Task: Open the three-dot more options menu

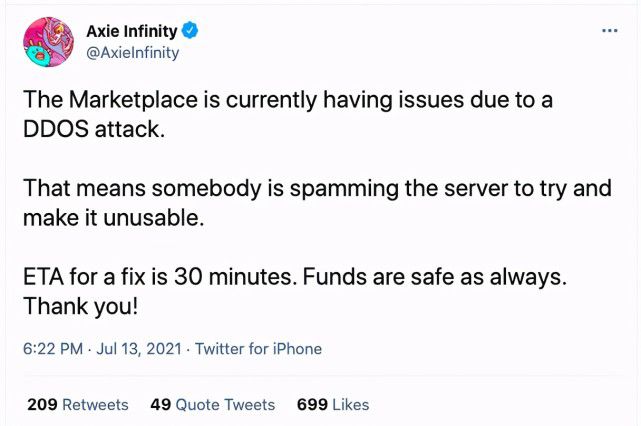Action: tap(610, 31)
